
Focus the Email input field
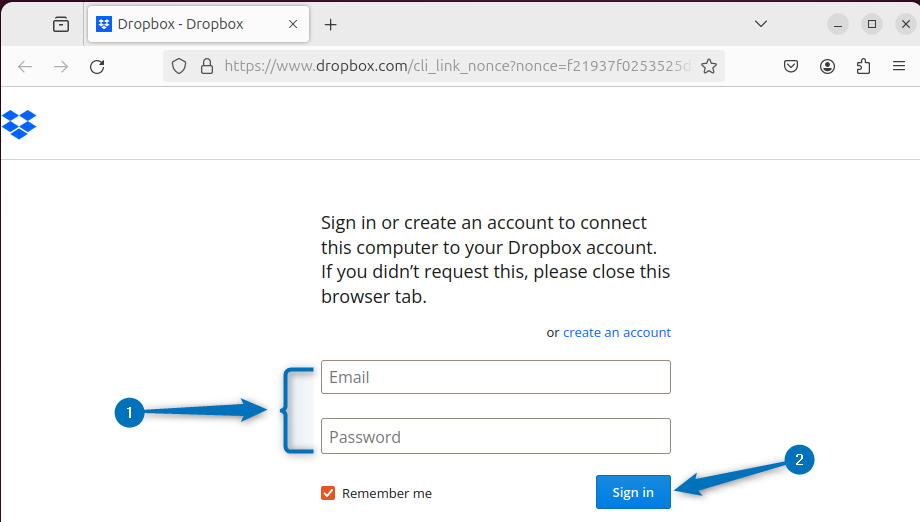click(495, 377)
